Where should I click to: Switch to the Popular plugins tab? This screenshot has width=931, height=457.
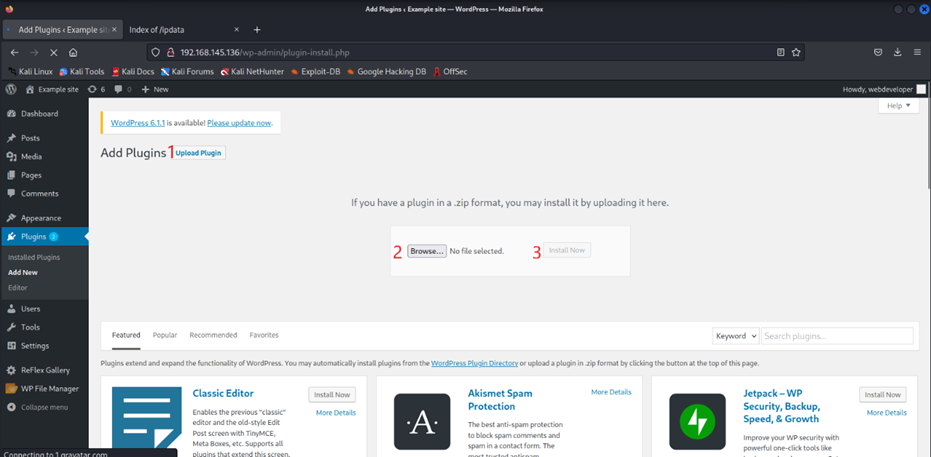pyautogui.click(x=165, y=335)
